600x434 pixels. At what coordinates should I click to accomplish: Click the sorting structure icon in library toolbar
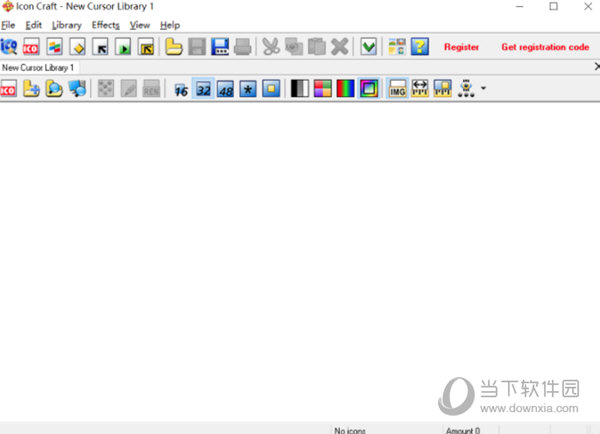click(466, 88)
